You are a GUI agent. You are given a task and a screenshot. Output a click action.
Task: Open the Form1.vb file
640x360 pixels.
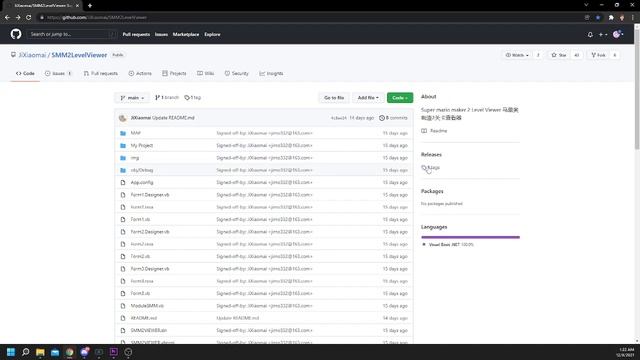(140, 220)
